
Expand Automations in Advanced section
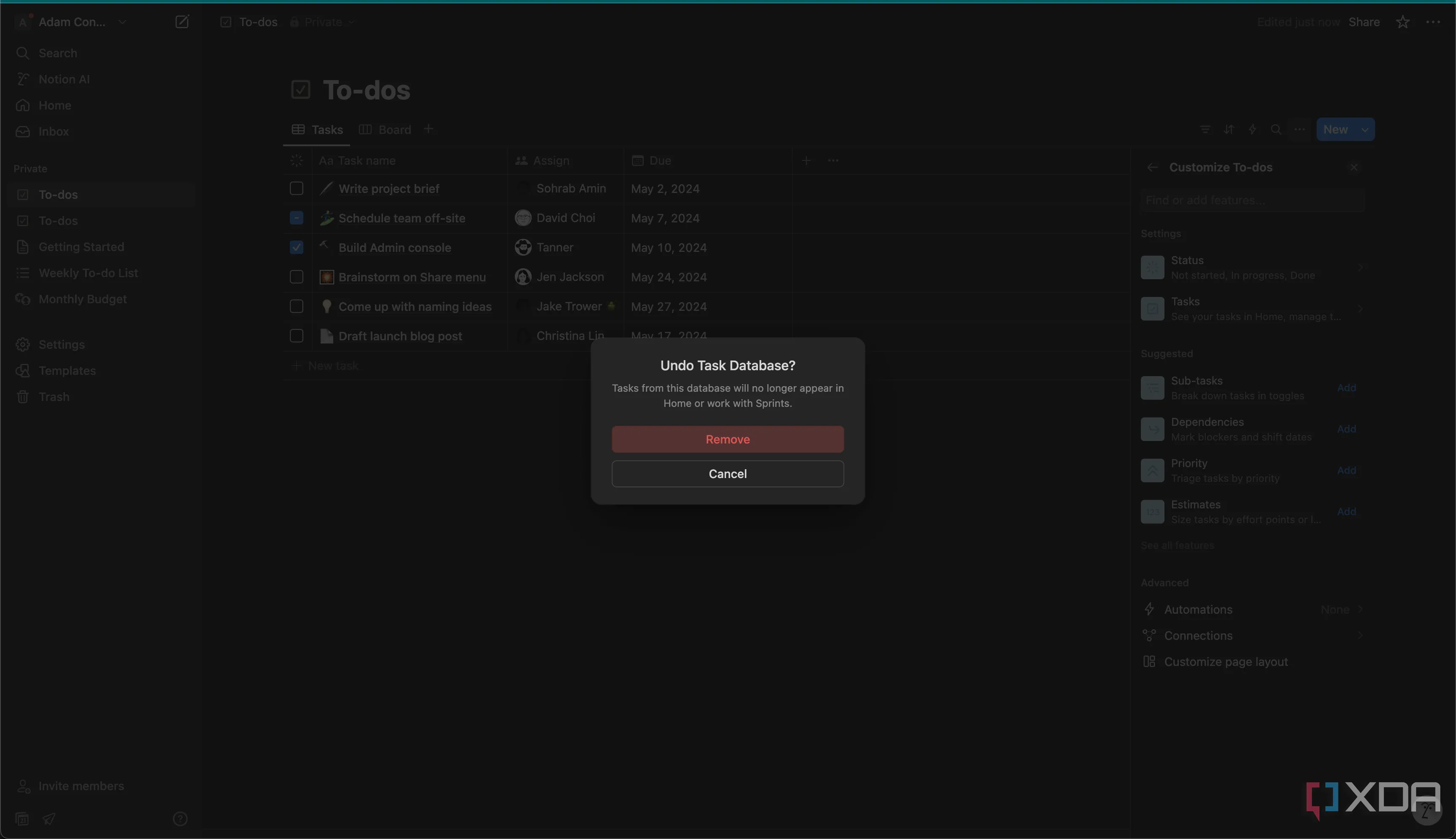coord(1252,609)
